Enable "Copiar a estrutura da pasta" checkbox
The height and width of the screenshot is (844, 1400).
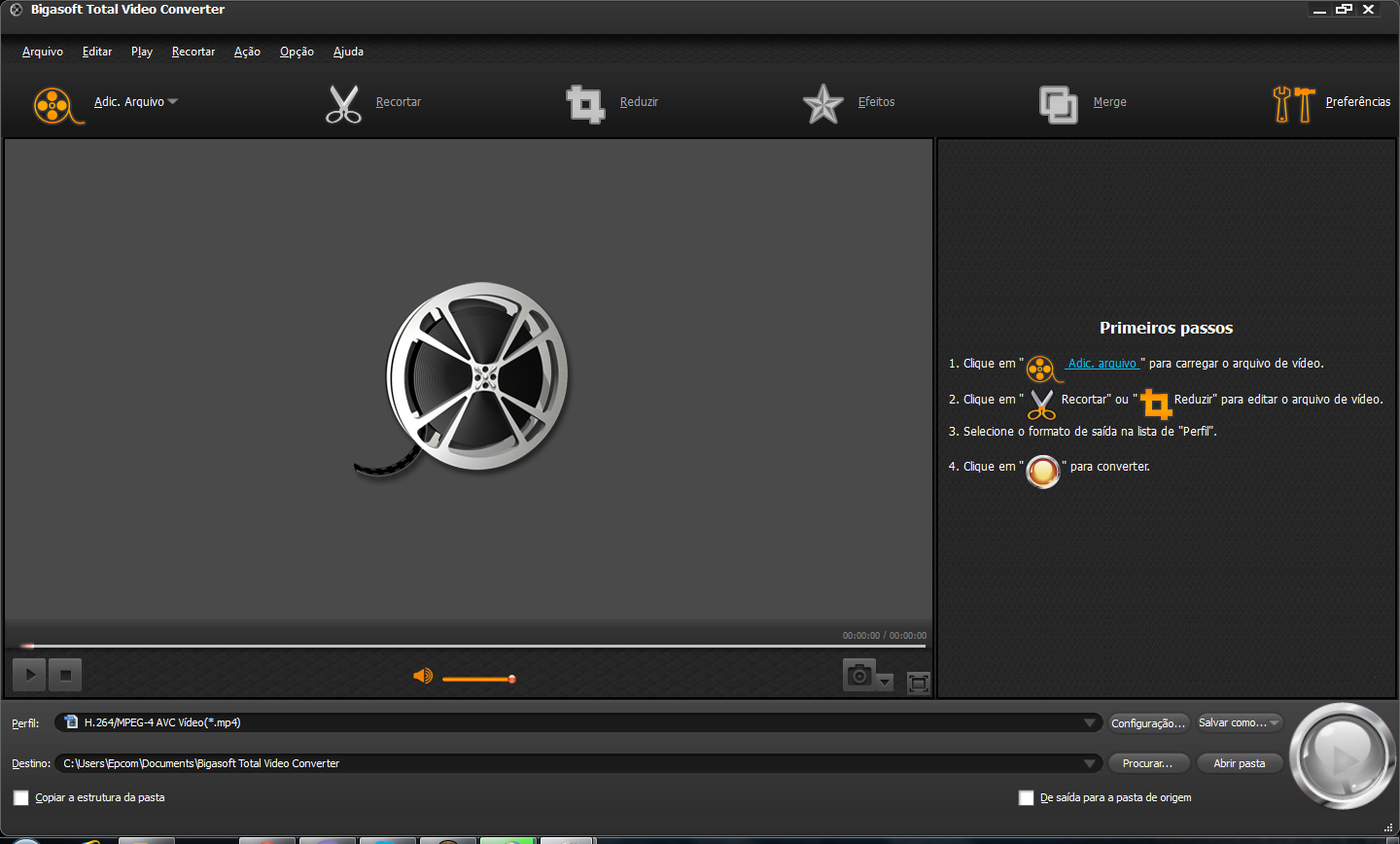coord(20,797)
